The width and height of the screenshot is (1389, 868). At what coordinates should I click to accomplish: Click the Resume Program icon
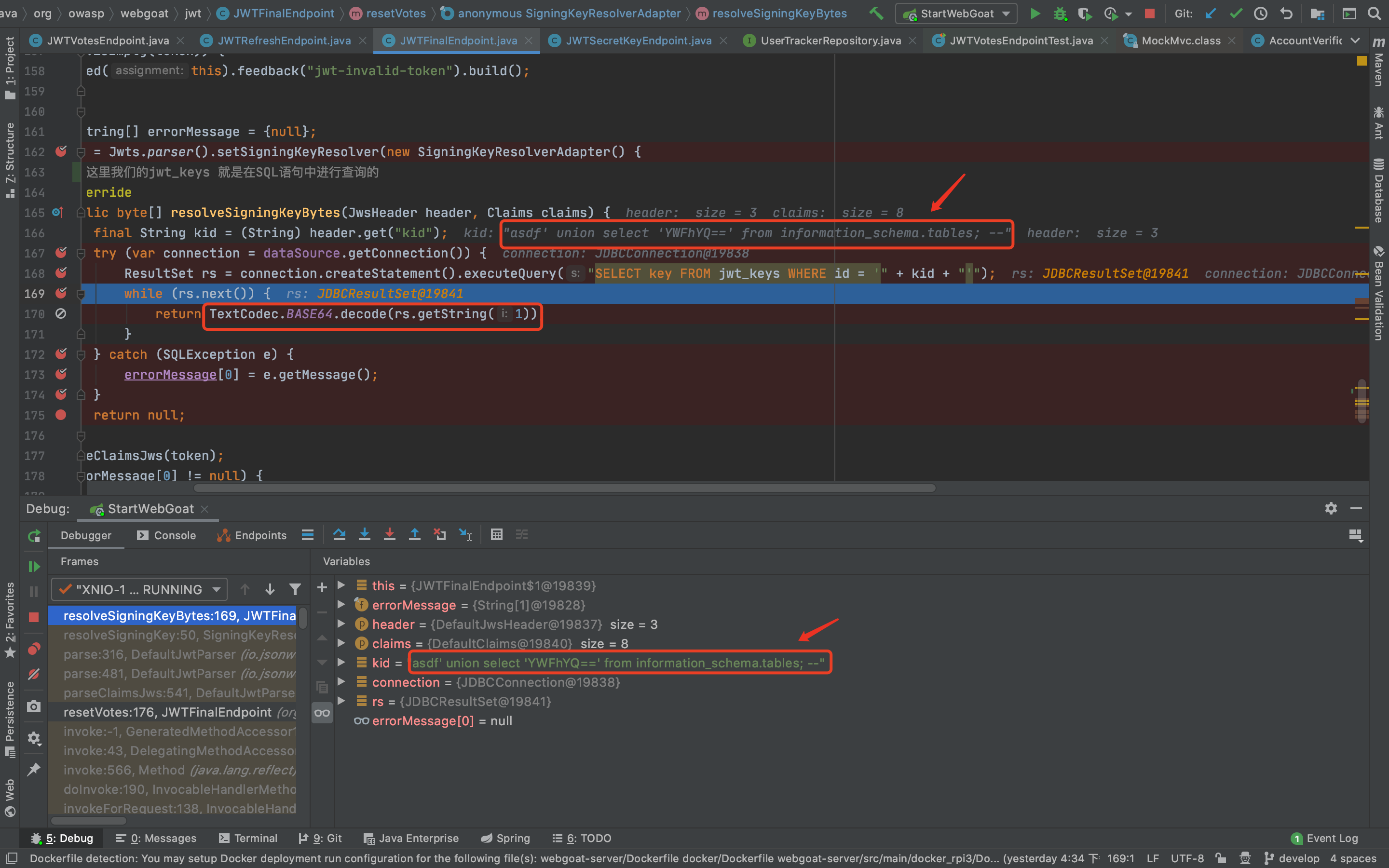pyautogui.click(x=34, y=567)
